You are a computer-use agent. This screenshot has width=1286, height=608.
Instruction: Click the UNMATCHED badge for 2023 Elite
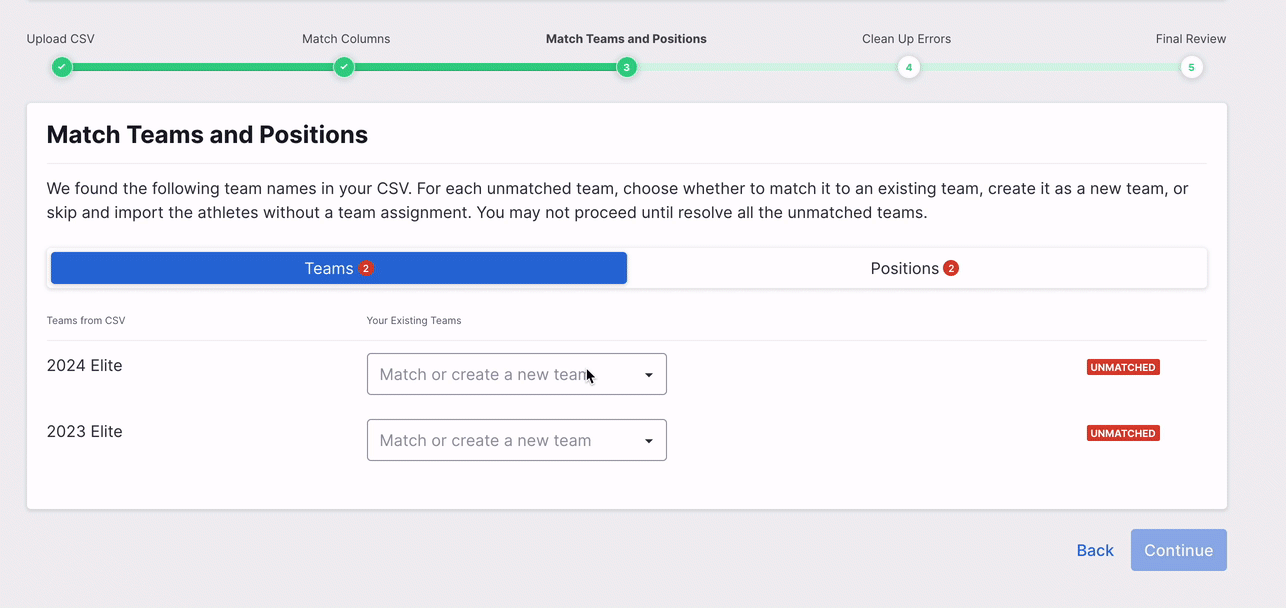coord(1122,433)
